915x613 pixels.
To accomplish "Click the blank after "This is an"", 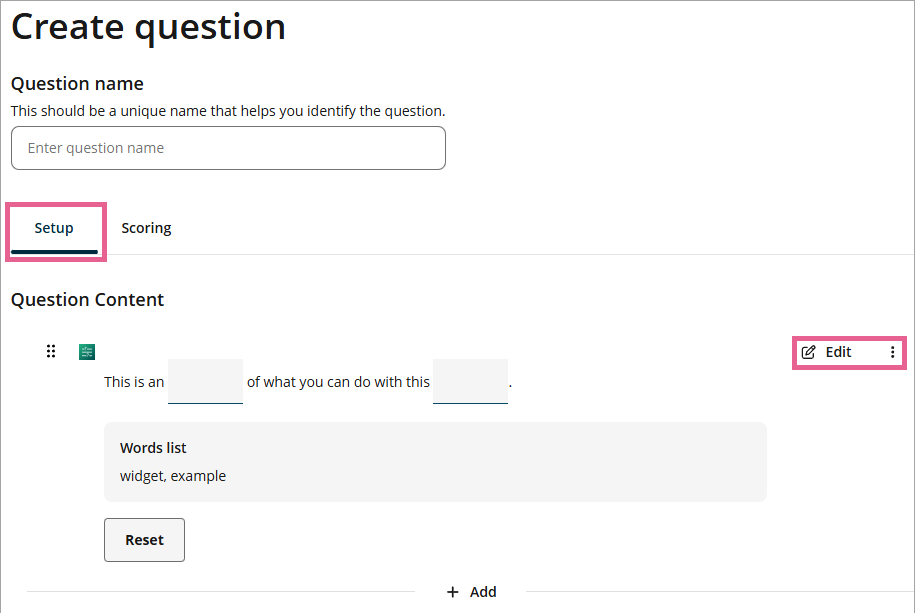I will point(205,382).
